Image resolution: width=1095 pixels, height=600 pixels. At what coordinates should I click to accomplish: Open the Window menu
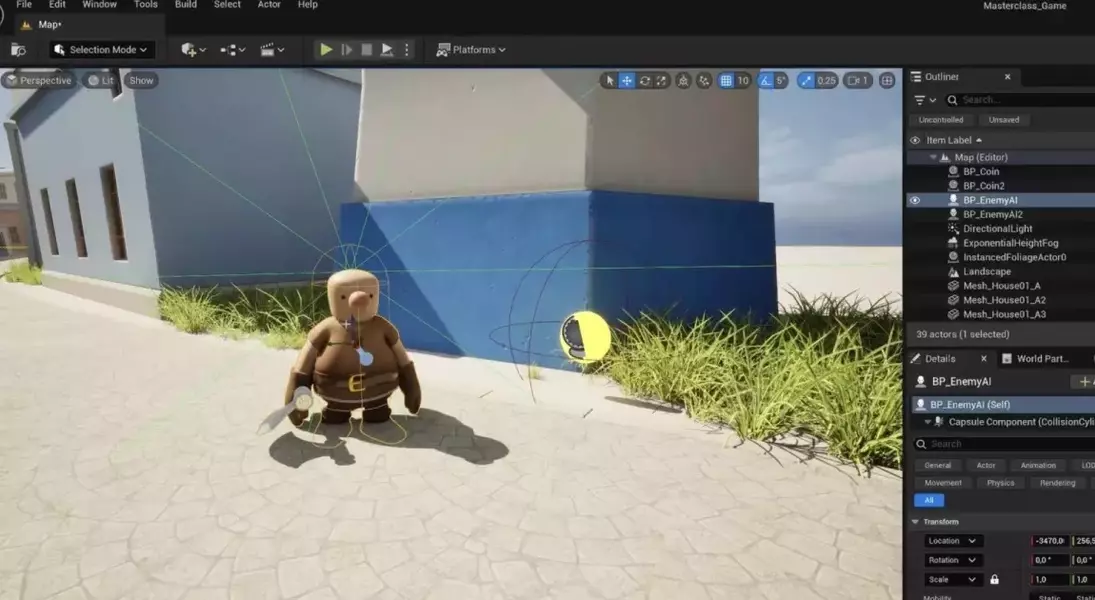(x=99, y=4)
